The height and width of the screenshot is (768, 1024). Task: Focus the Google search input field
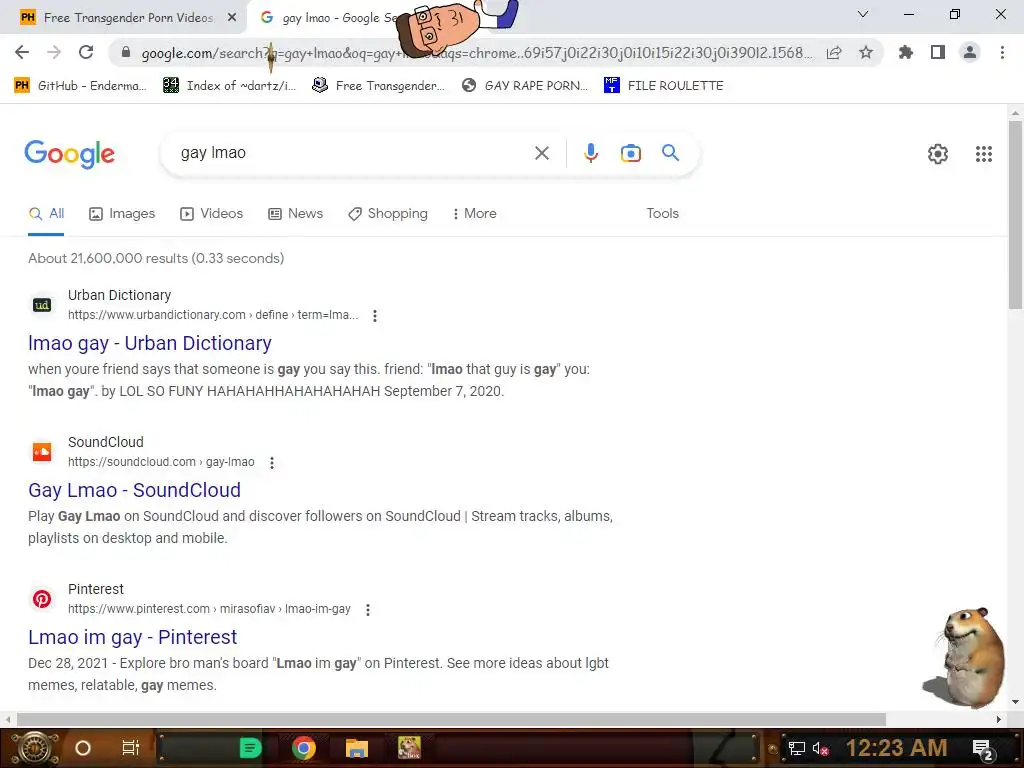tap(353, 153)
